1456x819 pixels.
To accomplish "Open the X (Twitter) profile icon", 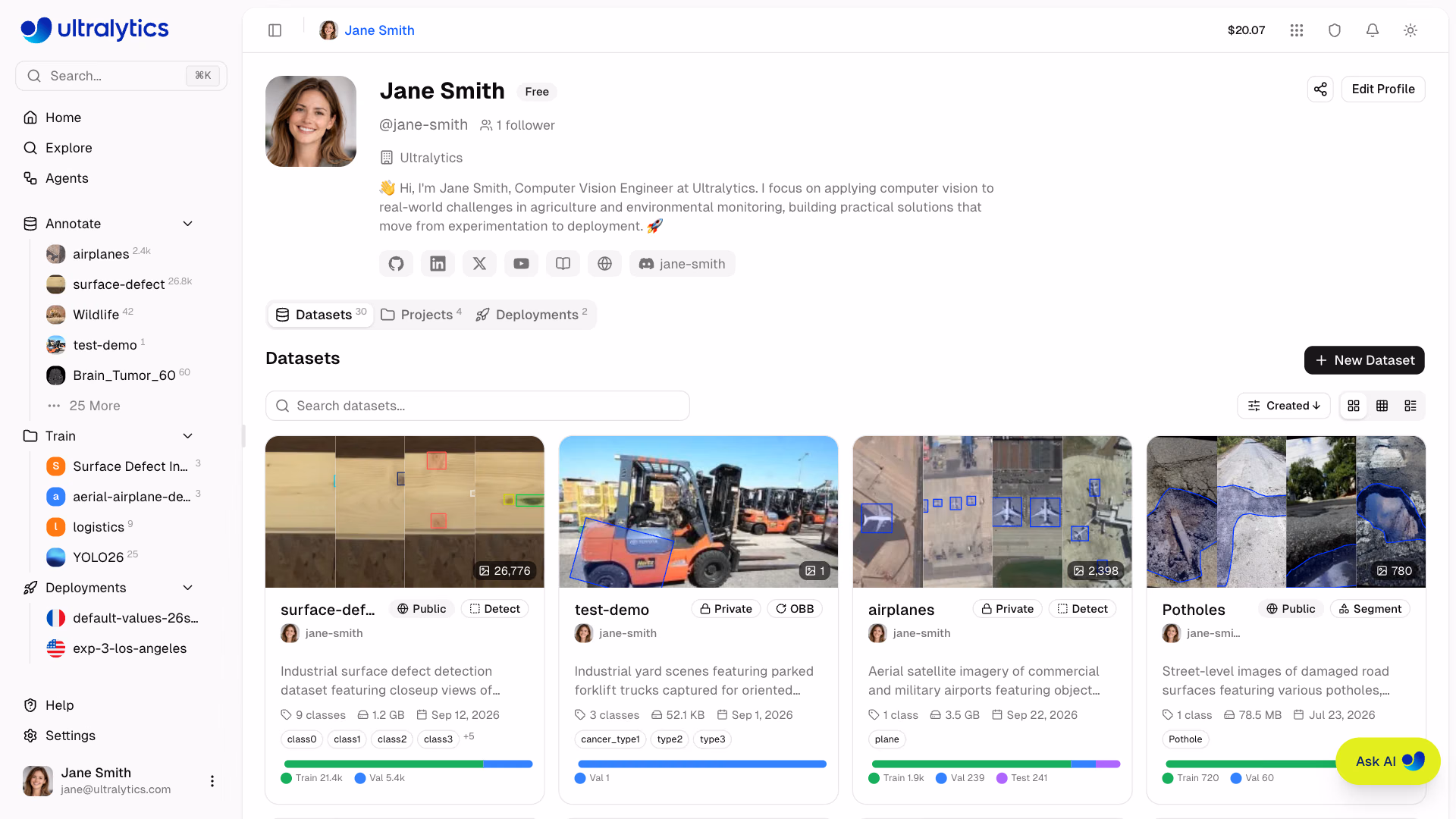I will pos(479,264).
